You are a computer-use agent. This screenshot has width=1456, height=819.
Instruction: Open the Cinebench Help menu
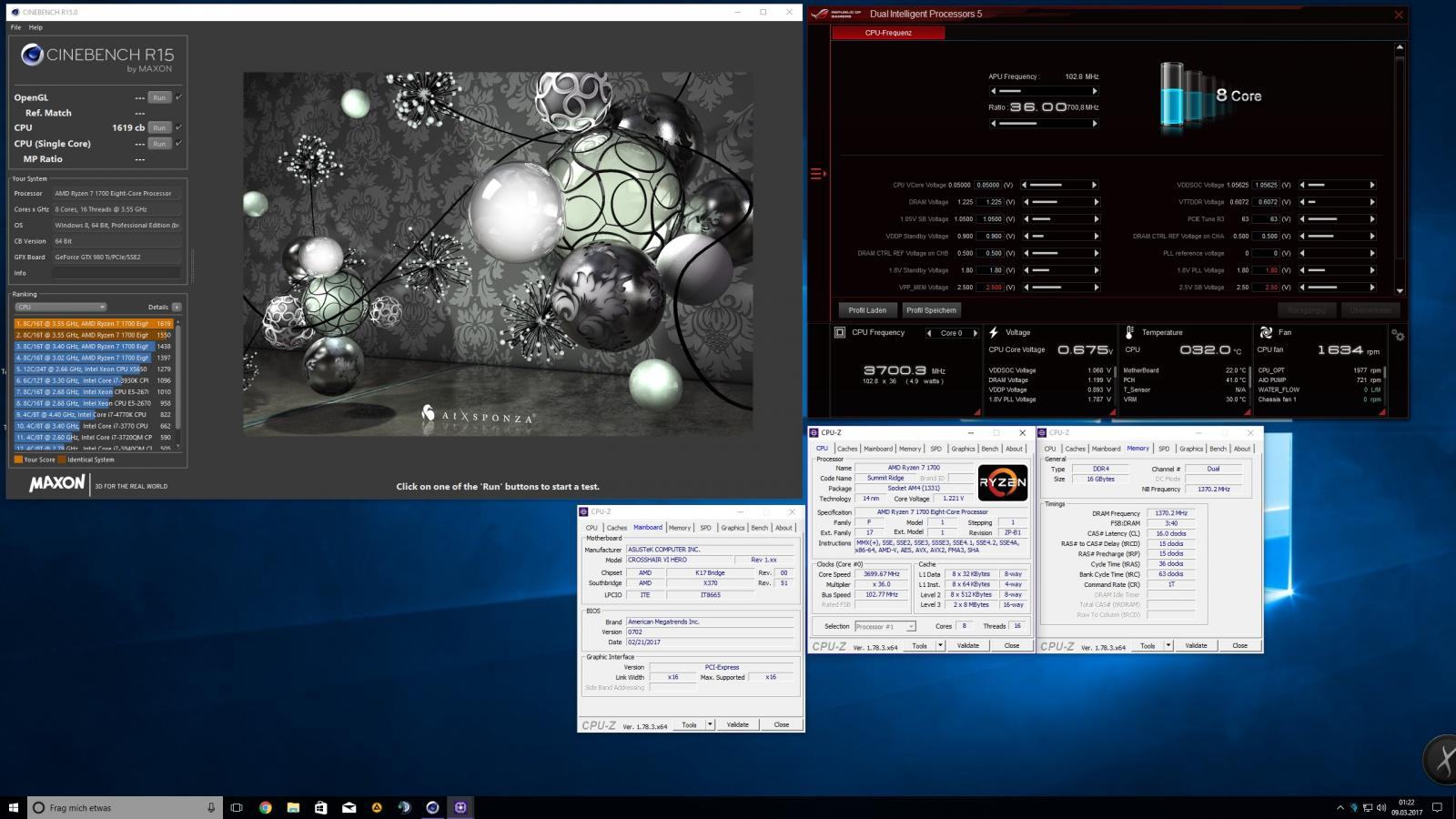35,27
